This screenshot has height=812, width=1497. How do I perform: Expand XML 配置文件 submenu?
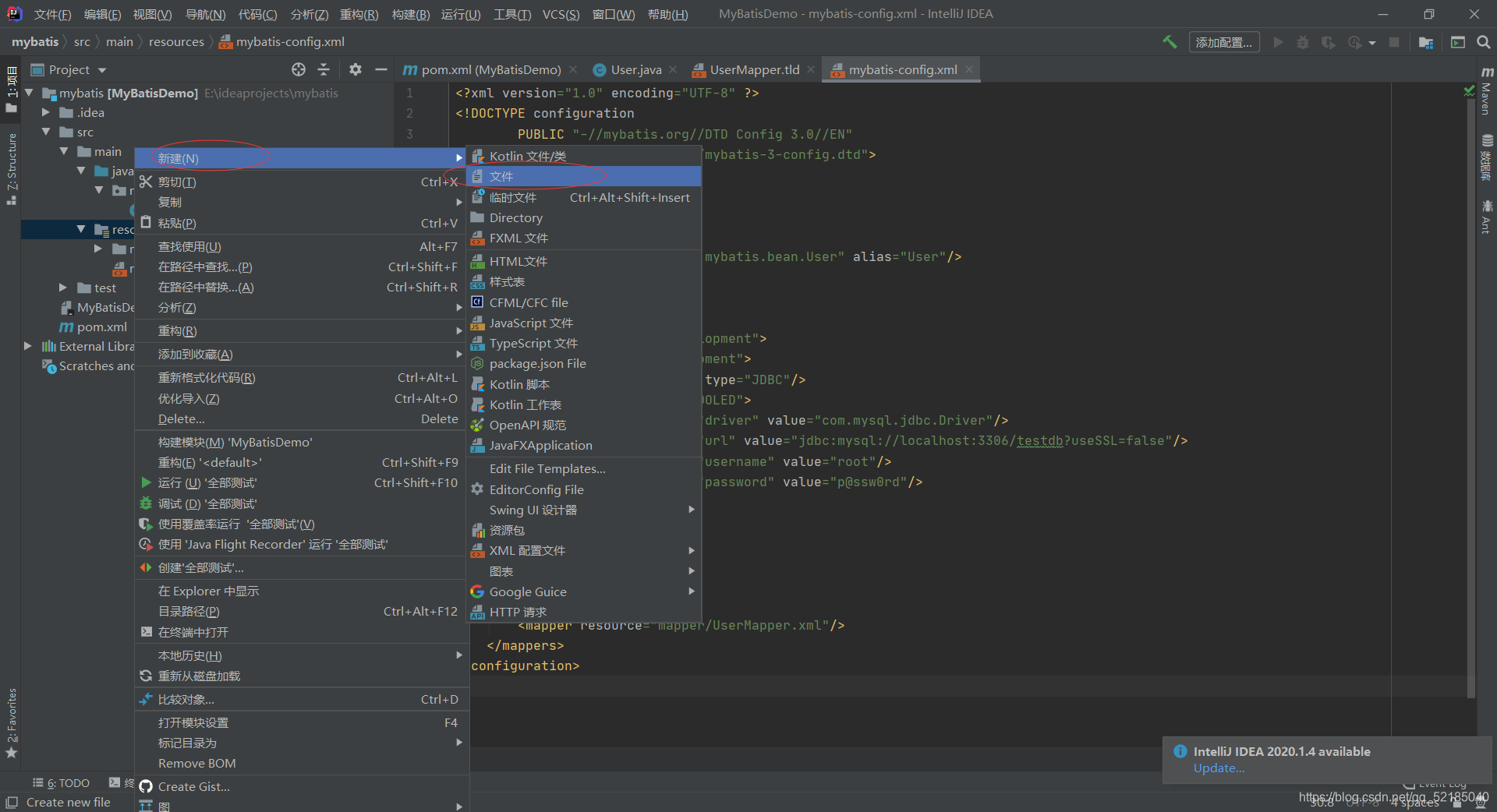click(583, 550)
